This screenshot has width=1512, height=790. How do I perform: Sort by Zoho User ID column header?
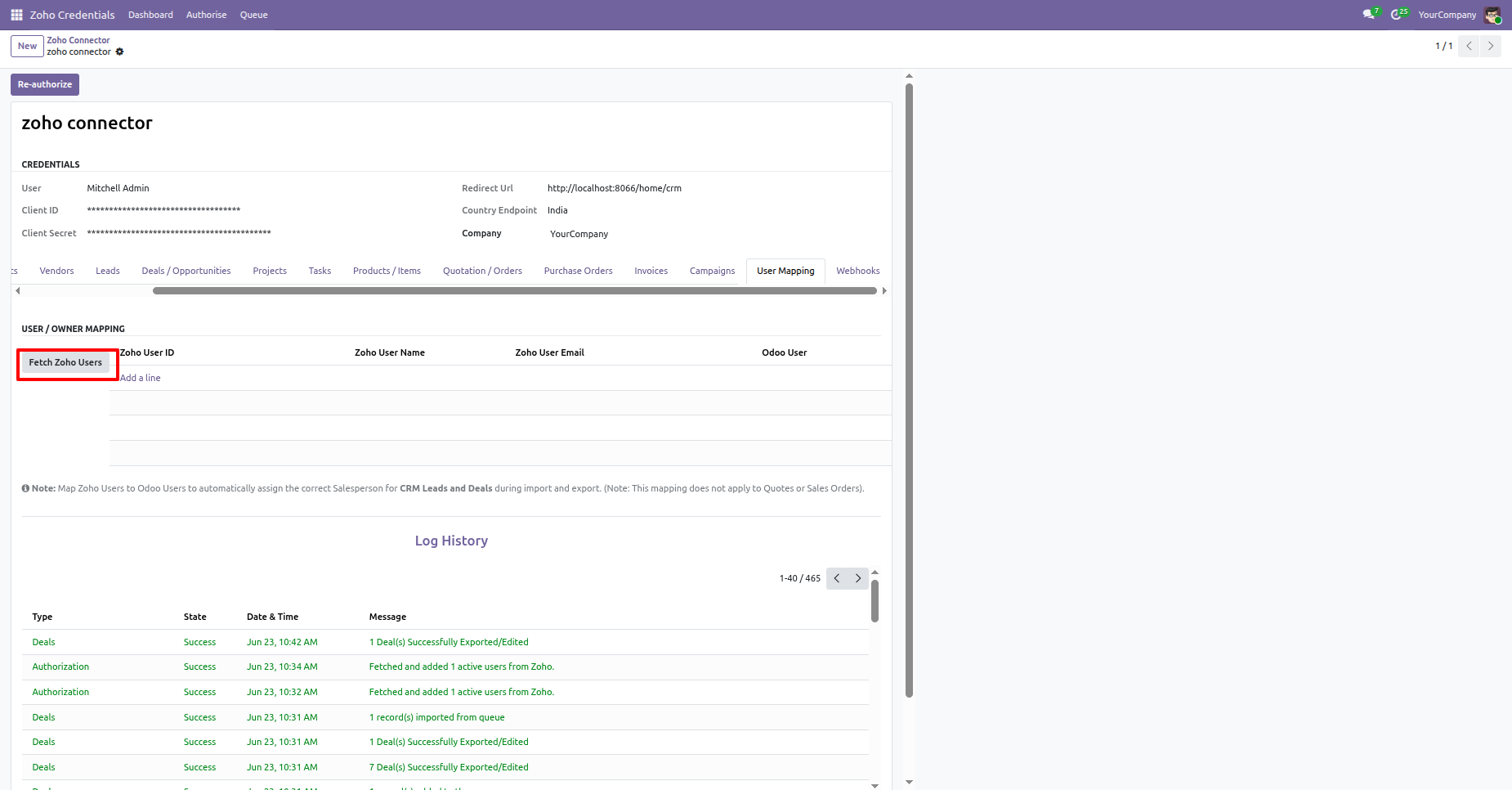pos(147,352)
